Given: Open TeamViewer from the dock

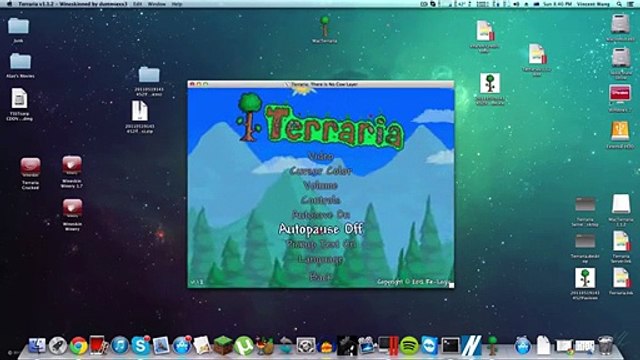Looking at the screenshot, I should point(429,346).
